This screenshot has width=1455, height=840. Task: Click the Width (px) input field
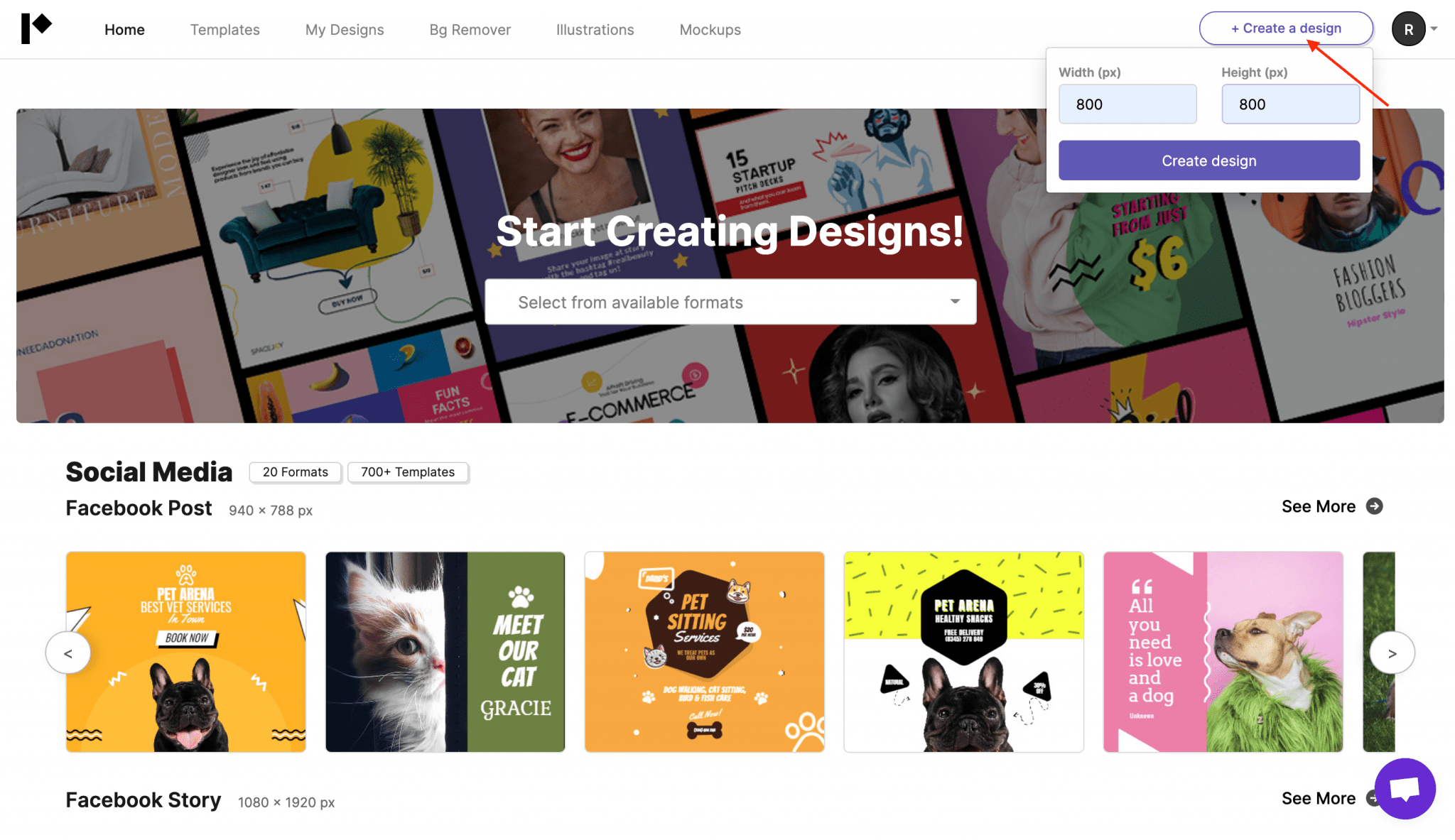pos(1127,104)
